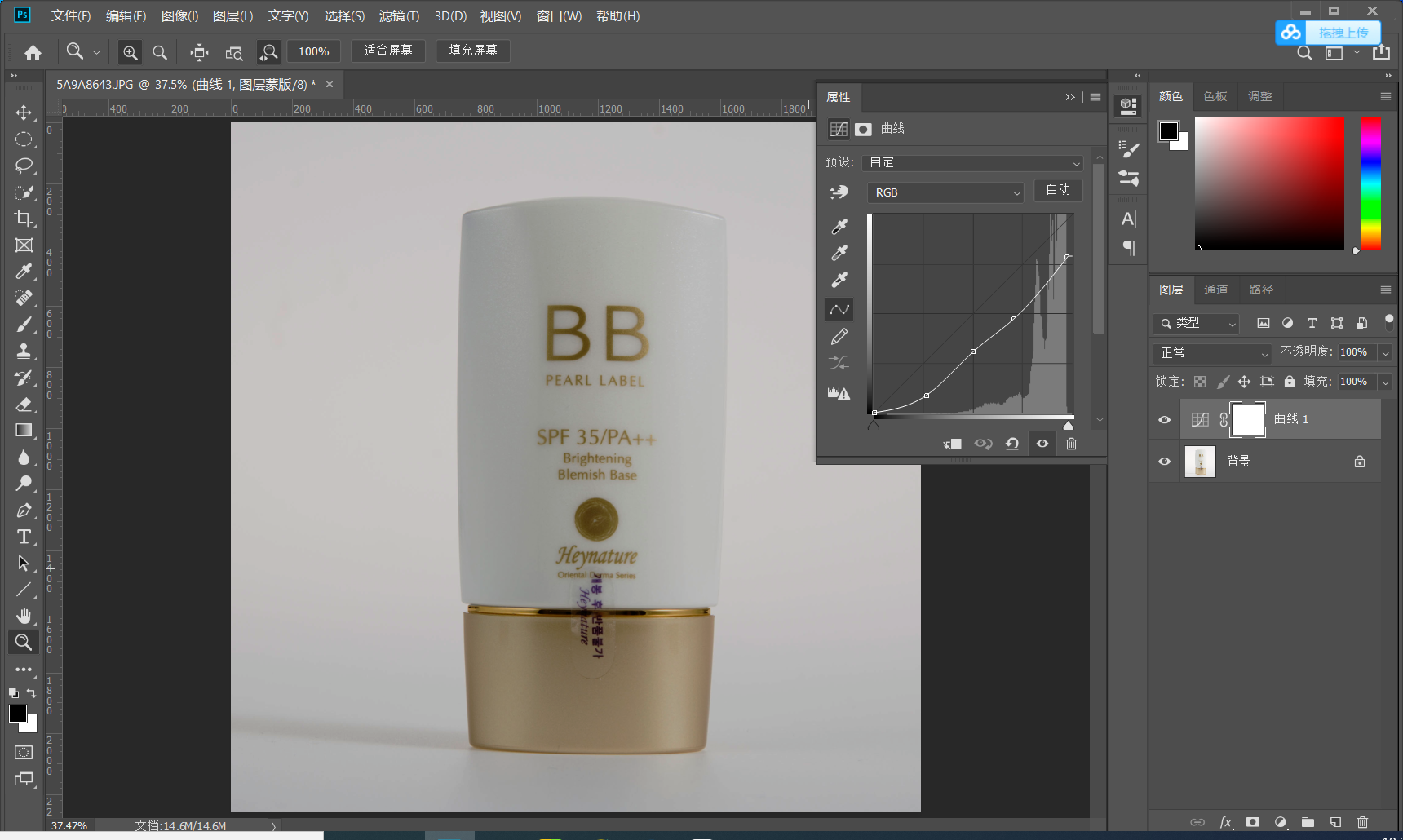
Task: Toggle lock all for layer
Action: [x=1290, y=382]
